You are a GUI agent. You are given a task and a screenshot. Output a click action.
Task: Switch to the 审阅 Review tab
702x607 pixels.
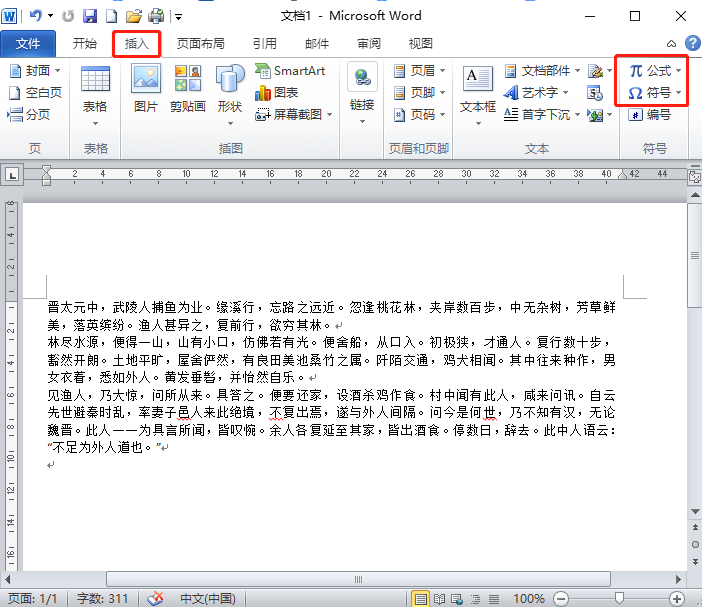[369, 44]
